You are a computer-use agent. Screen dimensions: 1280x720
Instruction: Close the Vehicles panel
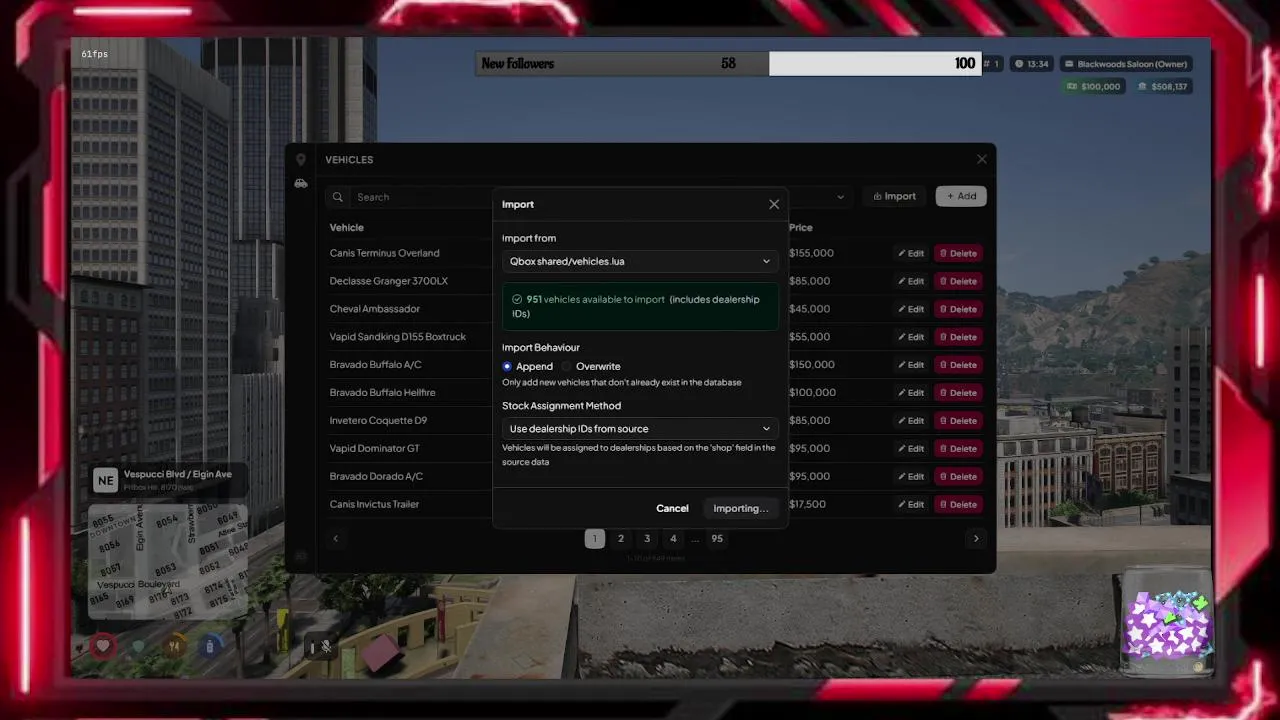click(x=982, y=159)
